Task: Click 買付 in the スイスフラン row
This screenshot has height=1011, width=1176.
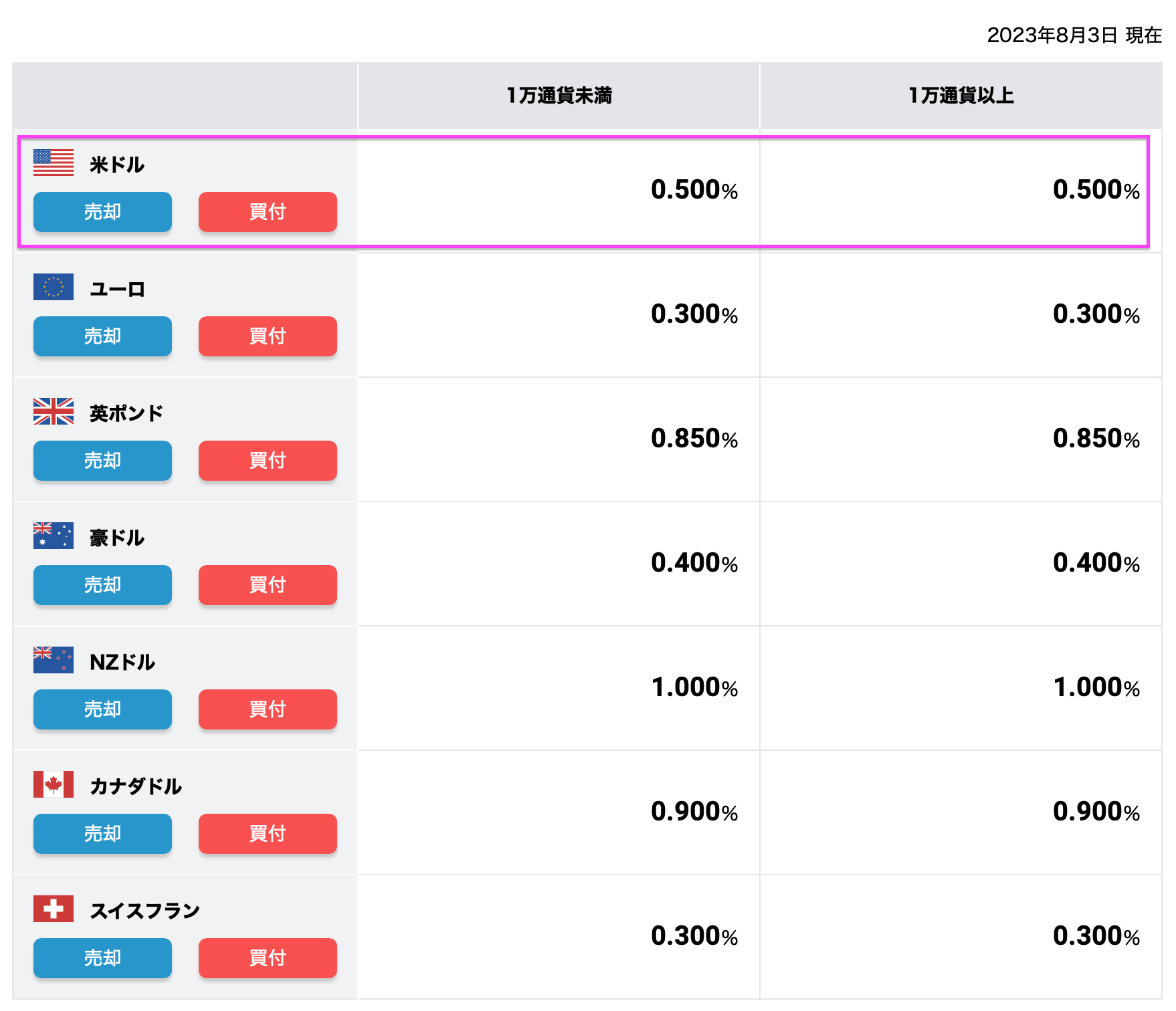Action: tap(267, 958)
